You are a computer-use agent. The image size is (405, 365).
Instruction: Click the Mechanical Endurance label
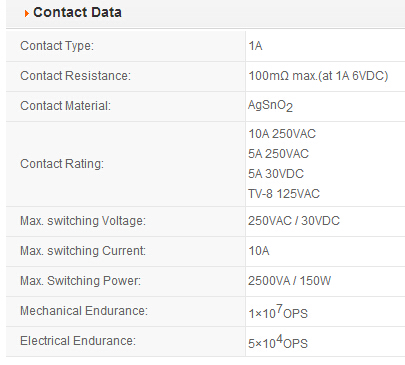84,311
